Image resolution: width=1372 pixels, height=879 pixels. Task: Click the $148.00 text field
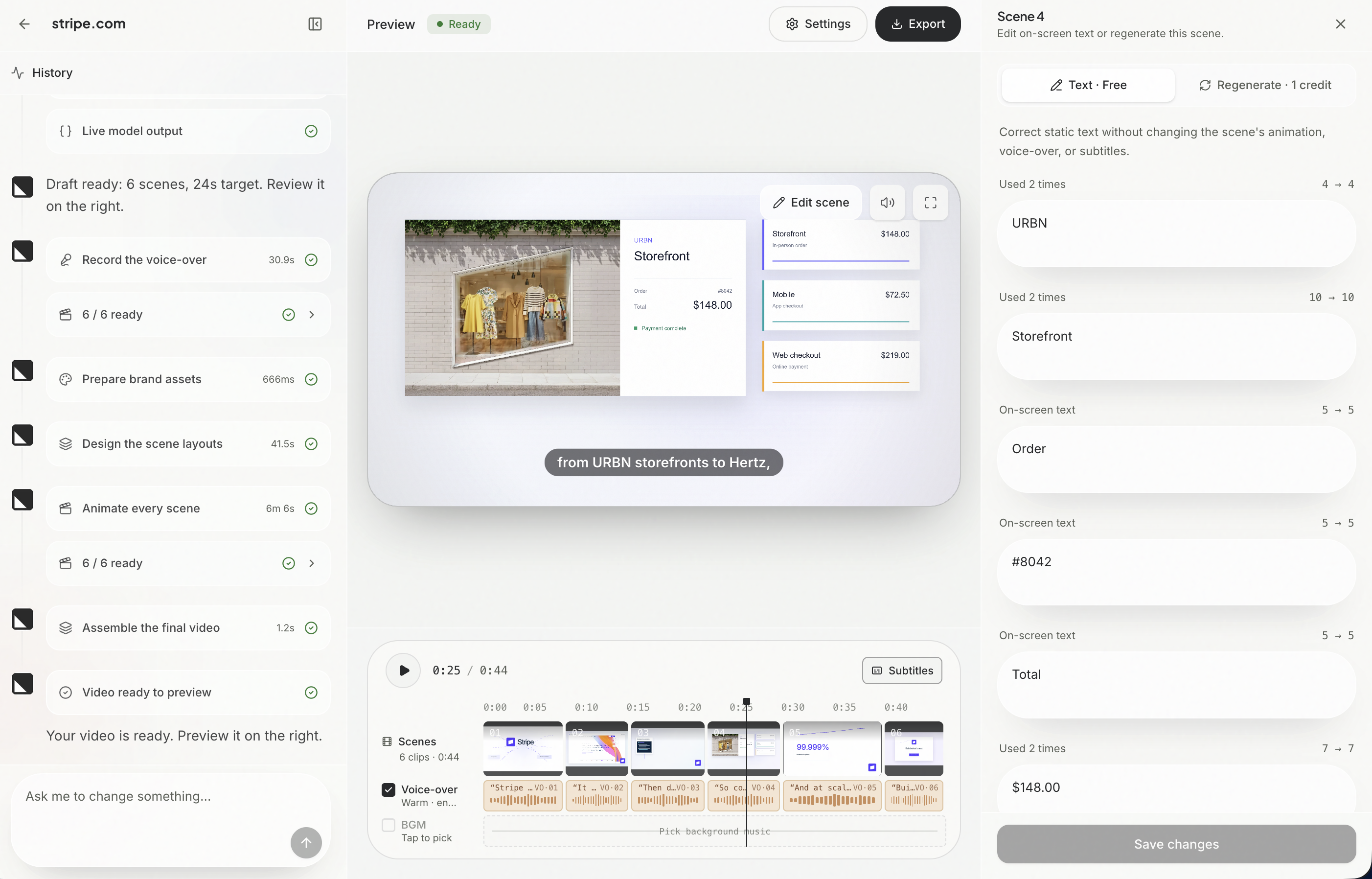click(1176, 789)
